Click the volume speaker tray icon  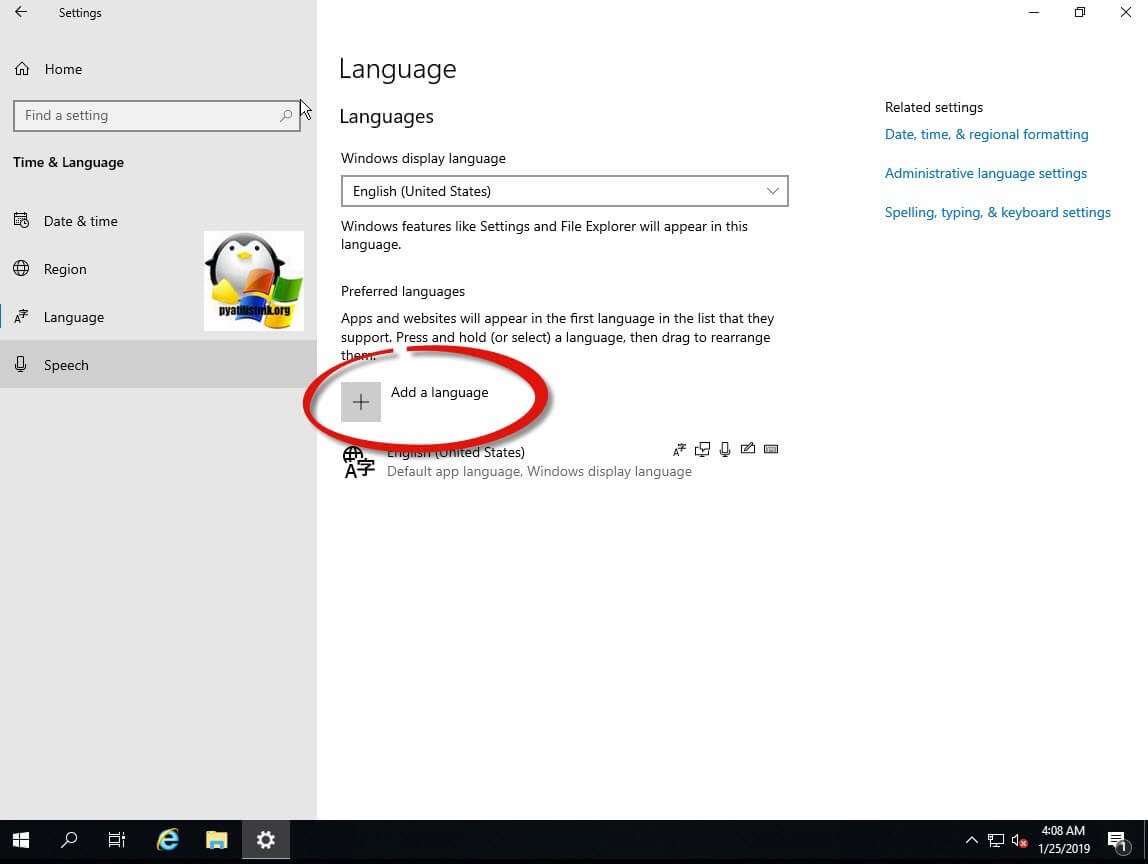point(1019,841)
